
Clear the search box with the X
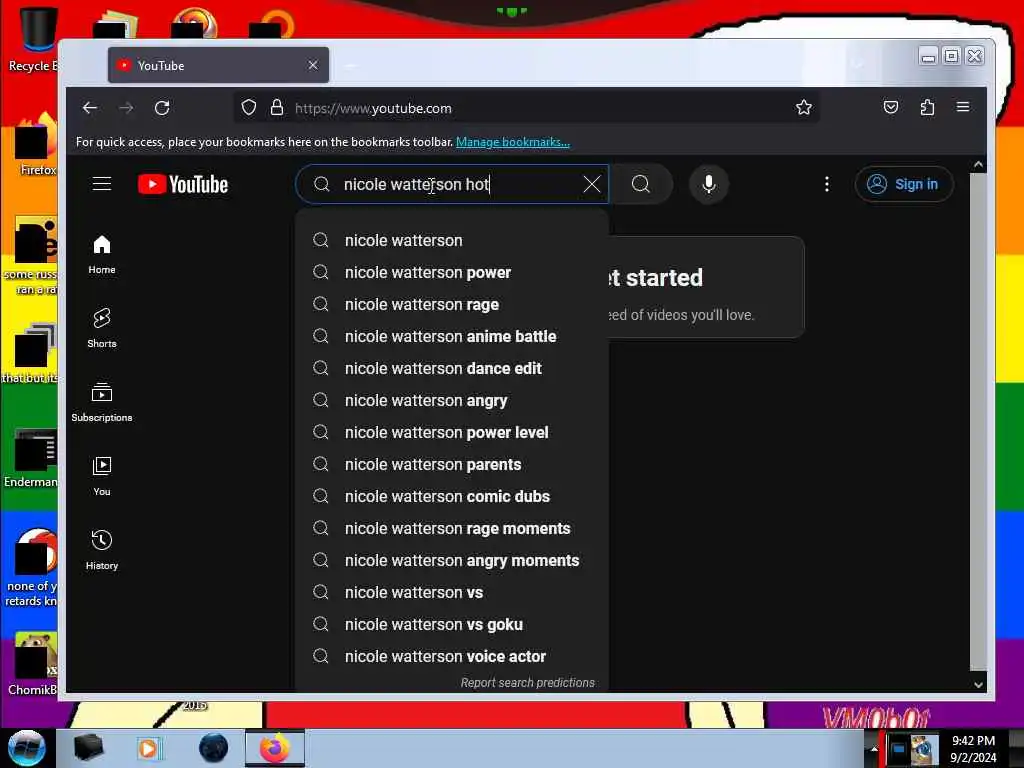(592, 184)
